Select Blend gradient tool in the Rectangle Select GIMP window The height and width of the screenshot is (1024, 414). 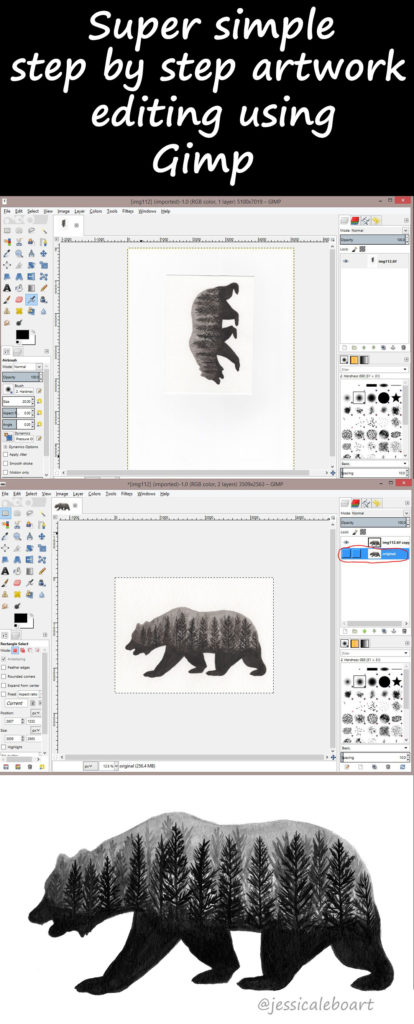29,571
